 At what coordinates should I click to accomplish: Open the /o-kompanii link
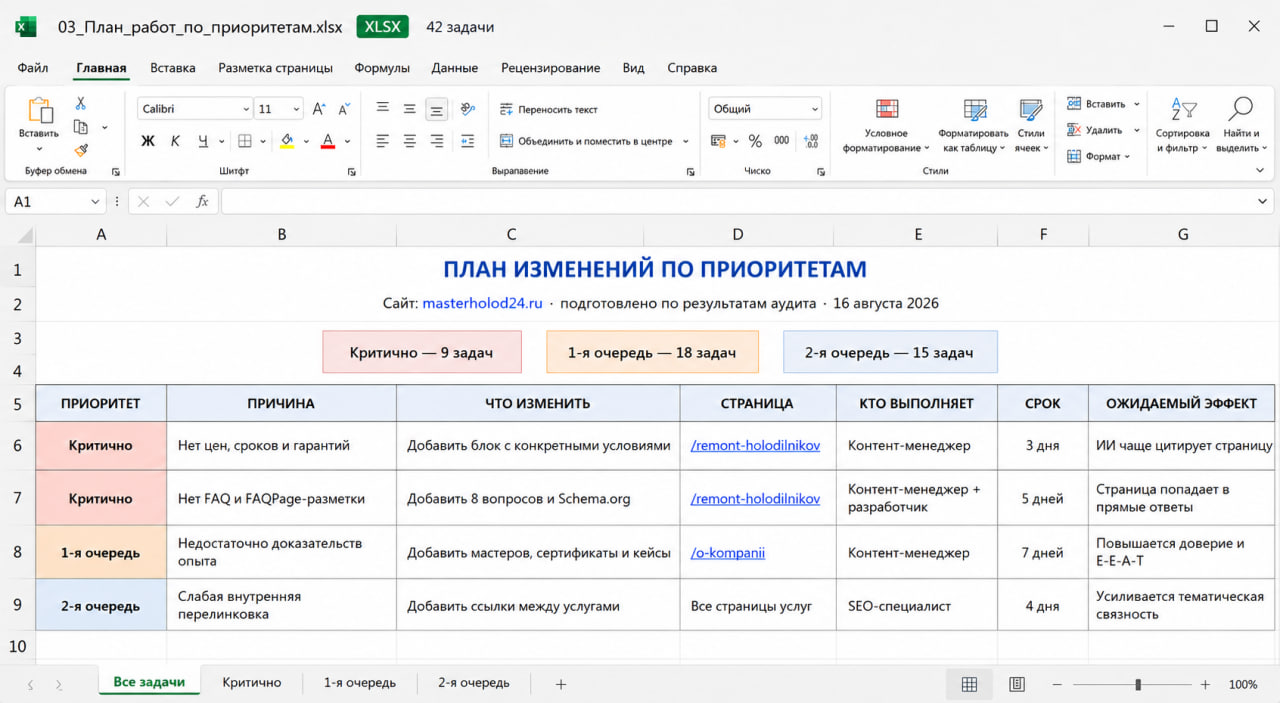(728, 552)
